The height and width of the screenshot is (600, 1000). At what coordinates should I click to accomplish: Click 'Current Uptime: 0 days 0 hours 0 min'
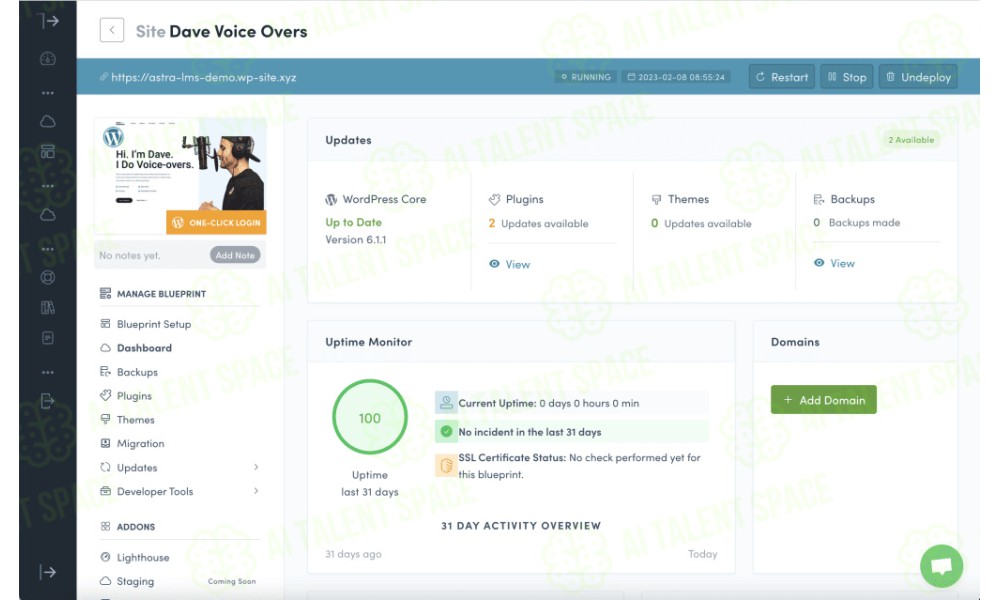click(548, 403)
